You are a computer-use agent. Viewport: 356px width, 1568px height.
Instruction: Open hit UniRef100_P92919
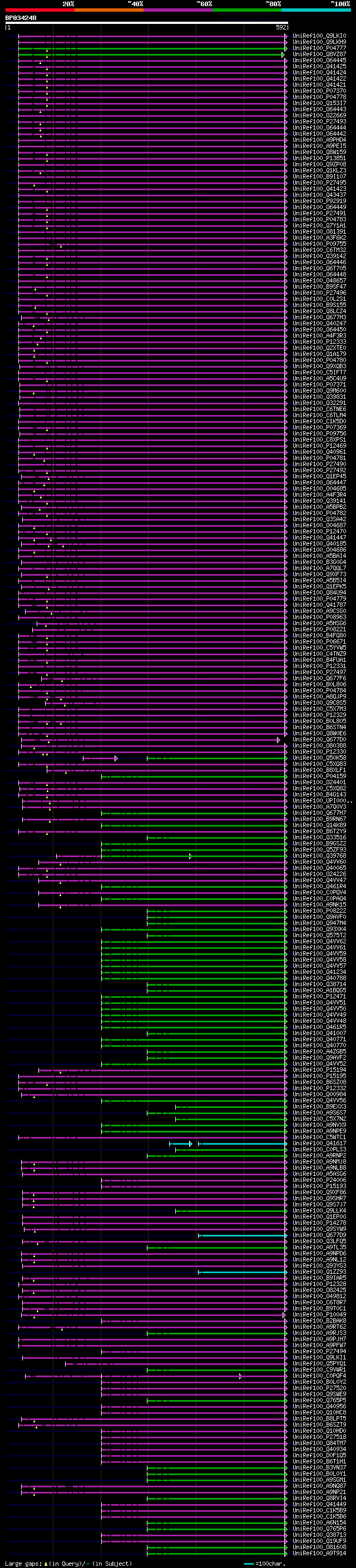(319, 201)
